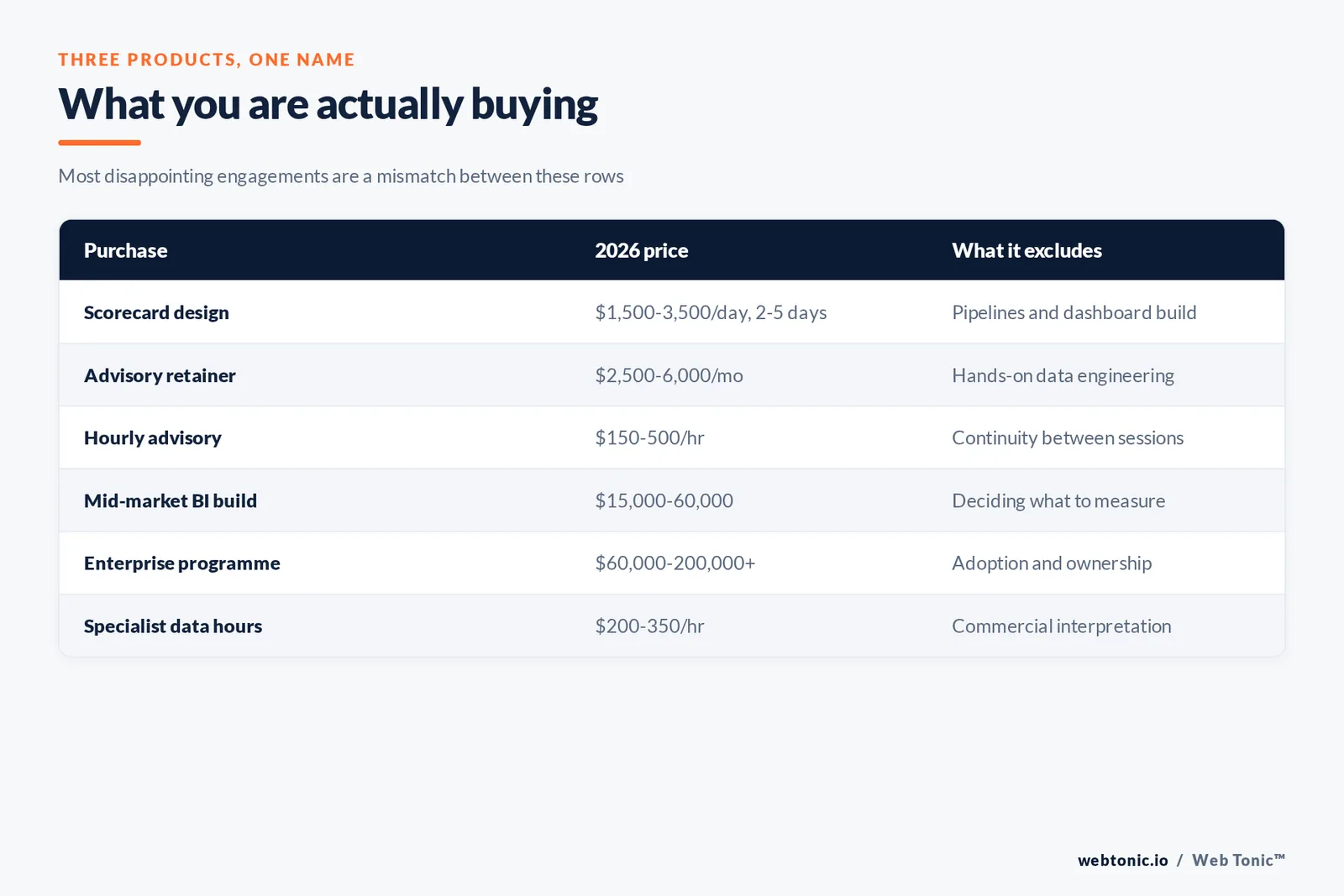This screenshot has height=896, width=1344.
Task: Click 'Adoption and ownership' cell
Action: [1052, 563]
